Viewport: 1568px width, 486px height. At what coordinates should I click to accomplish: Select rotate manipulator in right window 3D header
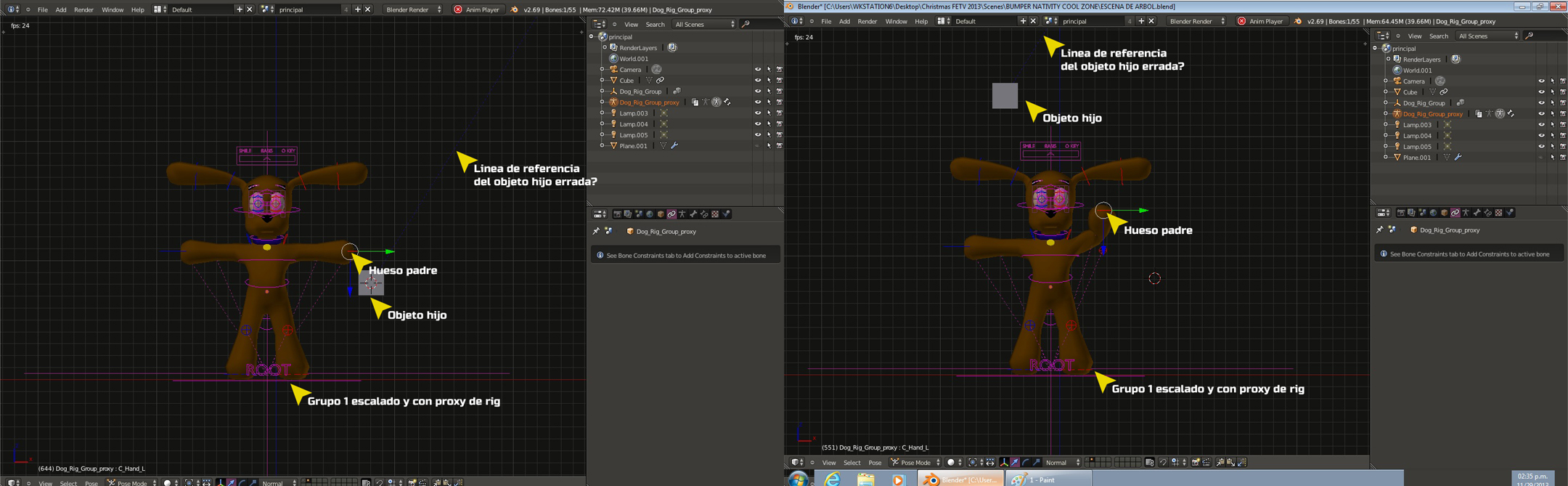1026,462
